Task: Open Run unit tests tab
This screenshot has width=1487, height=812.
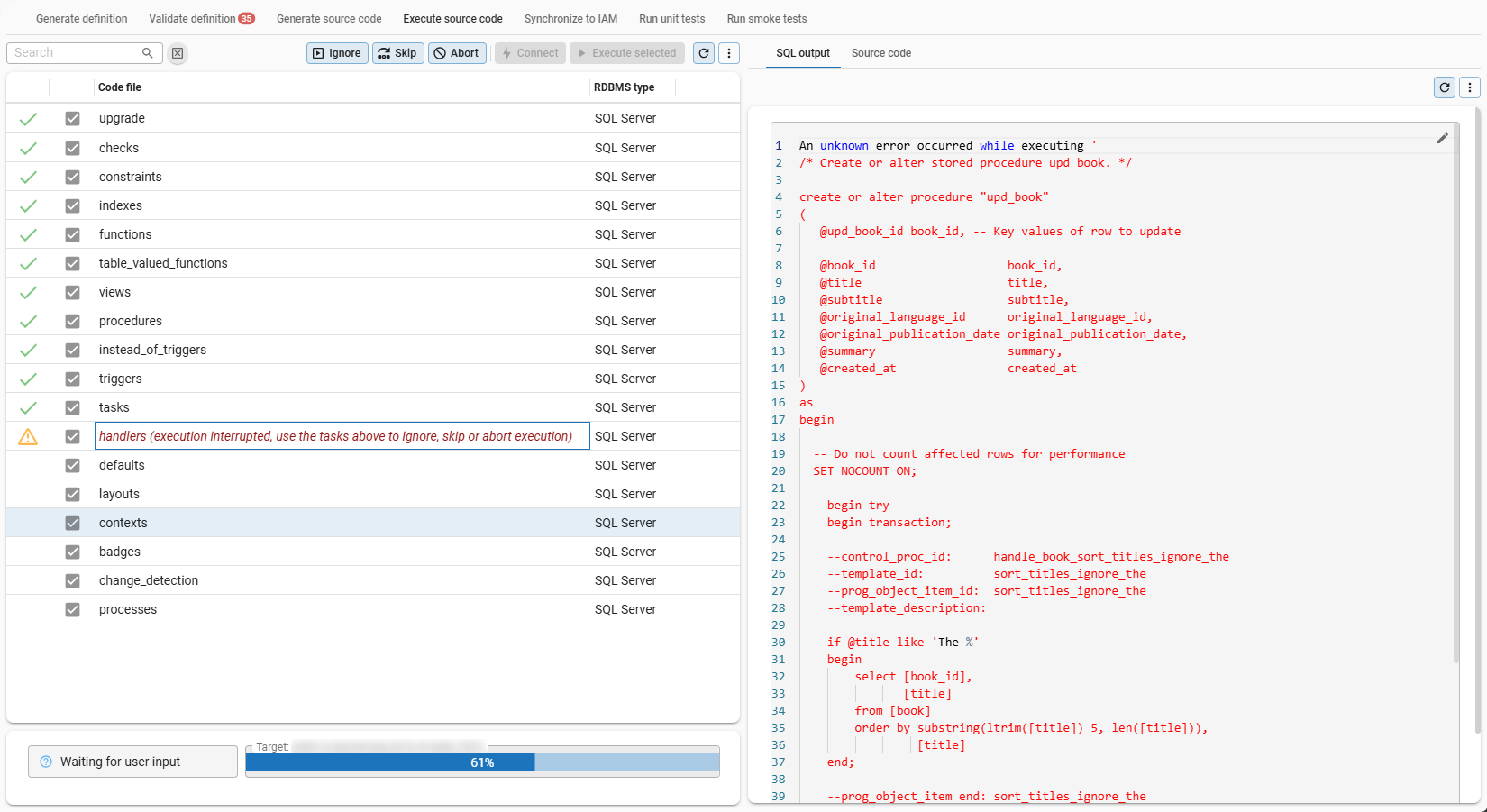Action: pyautogui.click(x=671, y=19)
